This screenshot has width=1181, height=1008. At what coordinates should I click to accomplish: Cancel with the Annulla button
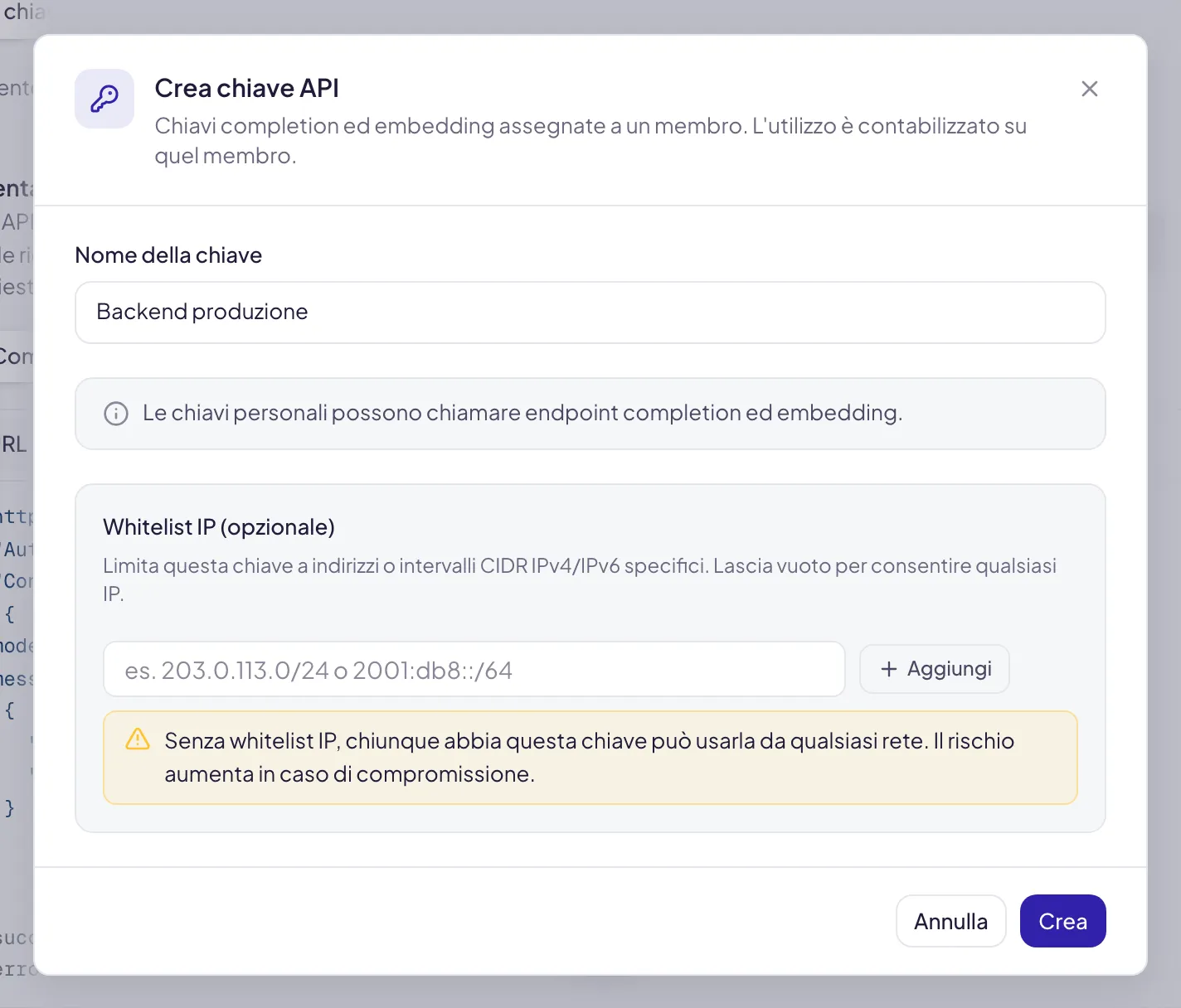(x=951, y=921)
